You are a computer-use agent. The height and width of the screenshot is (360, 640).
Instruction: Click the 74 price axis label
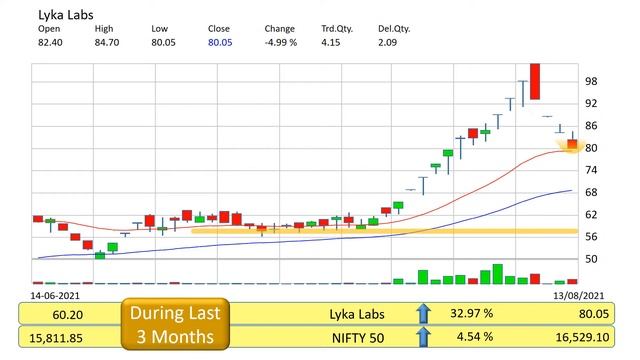(x=591, y=170)
